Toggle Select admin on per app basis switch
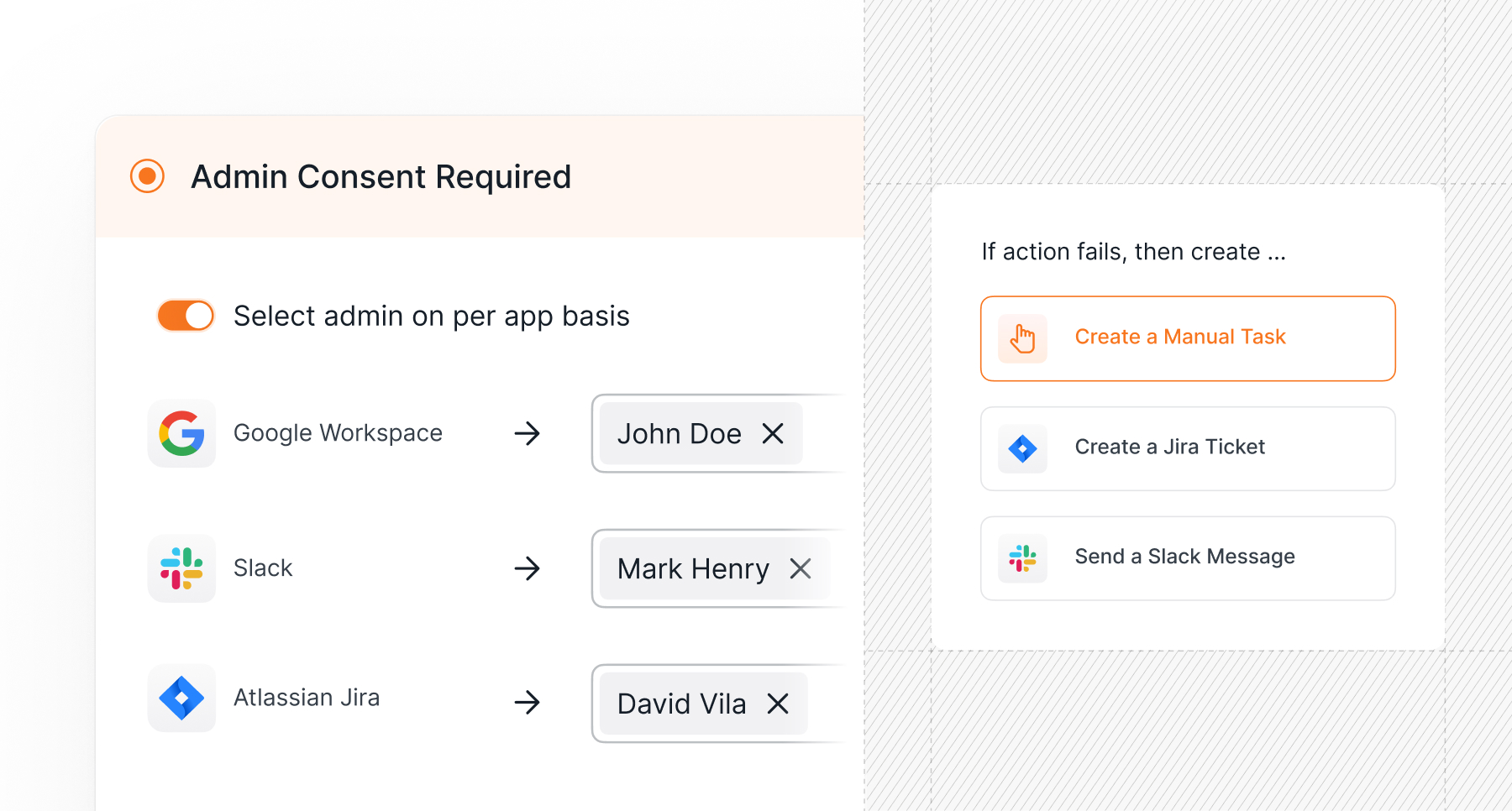Screen dimensions: 1512x811 pos(186,316)
